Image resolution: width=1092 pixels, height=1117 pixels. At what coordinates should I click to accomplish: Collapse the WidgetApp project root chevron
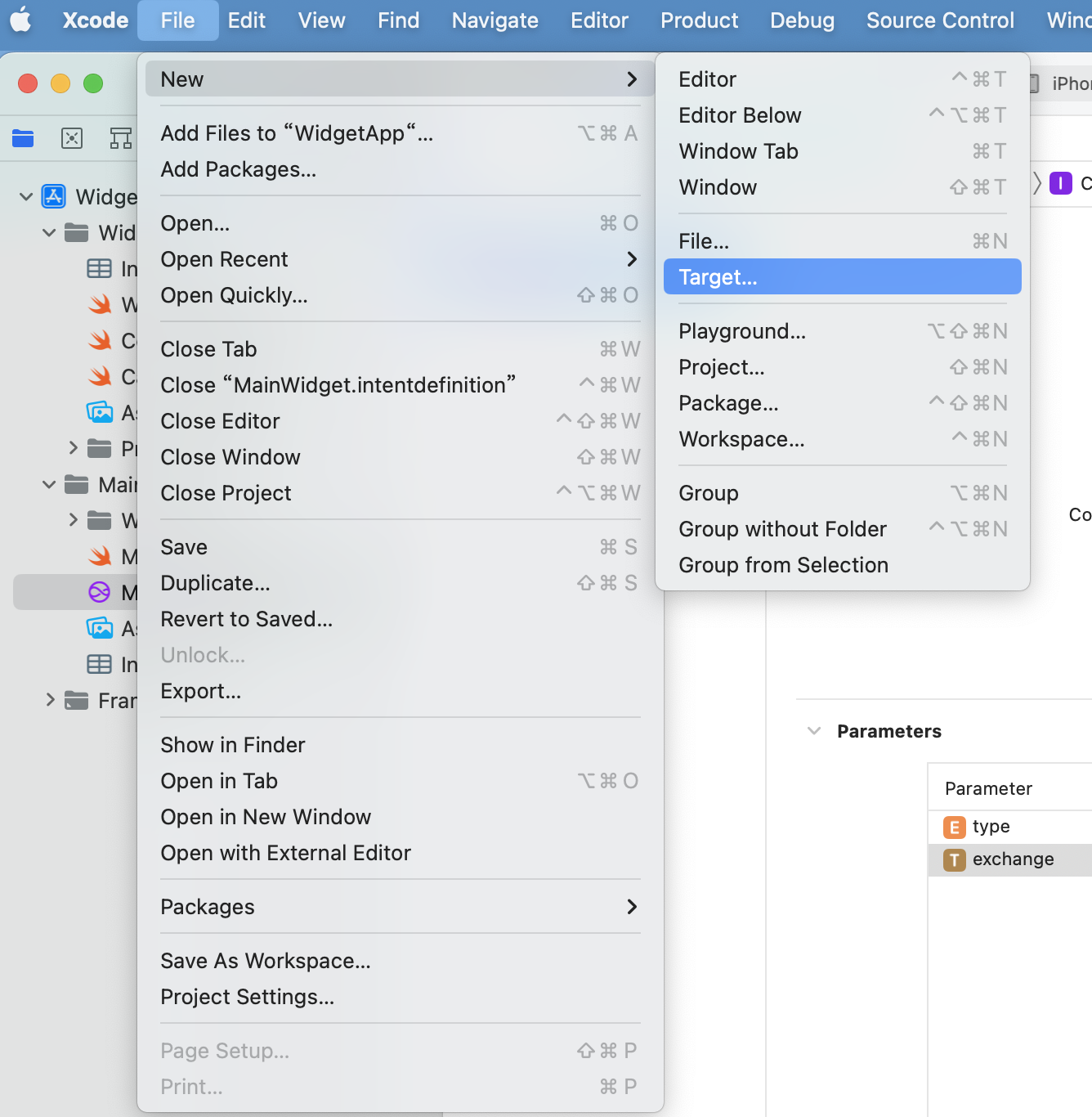[x=26, y=196]
